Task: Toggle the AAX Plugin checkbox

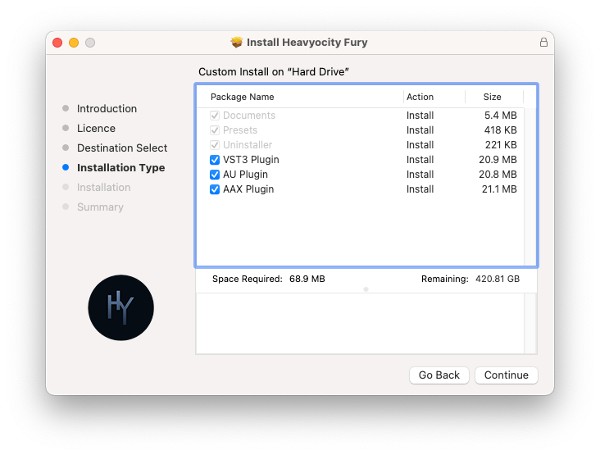Action: [x=215, y=189]
